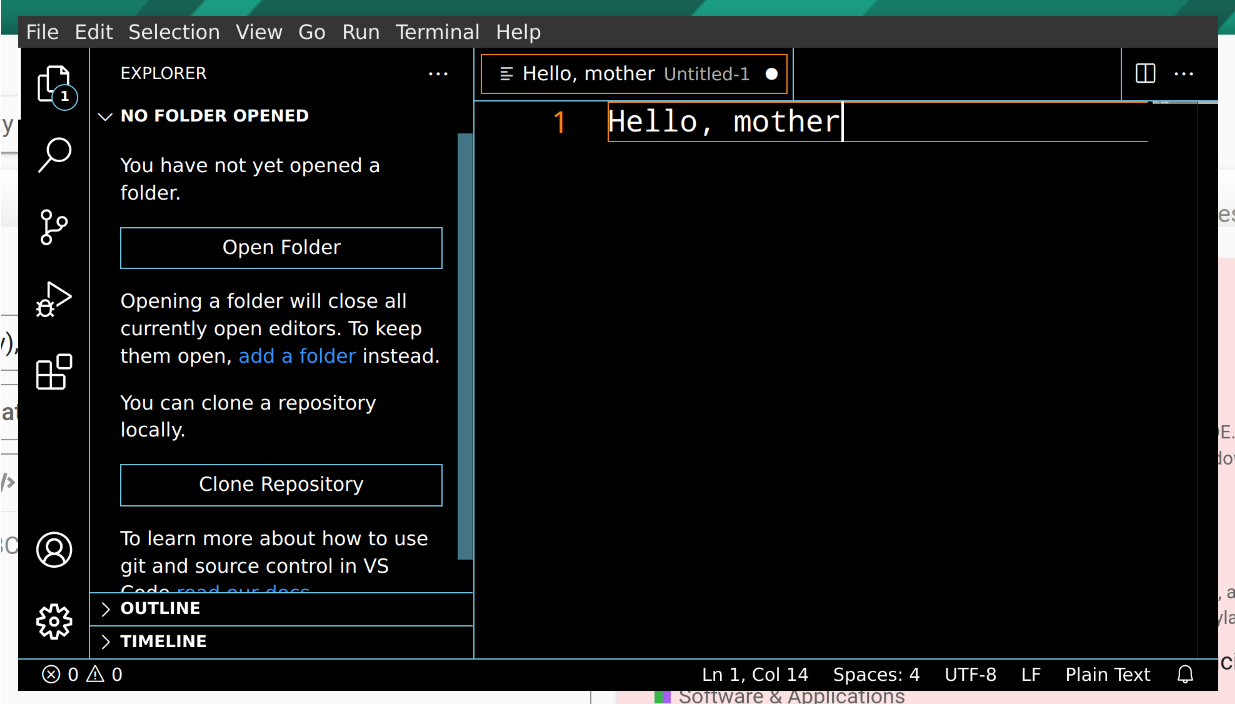The height and width of the screenshot is (704, 1235).
Task: Open the Explorer view in activity bar
Action: (54, 85)
